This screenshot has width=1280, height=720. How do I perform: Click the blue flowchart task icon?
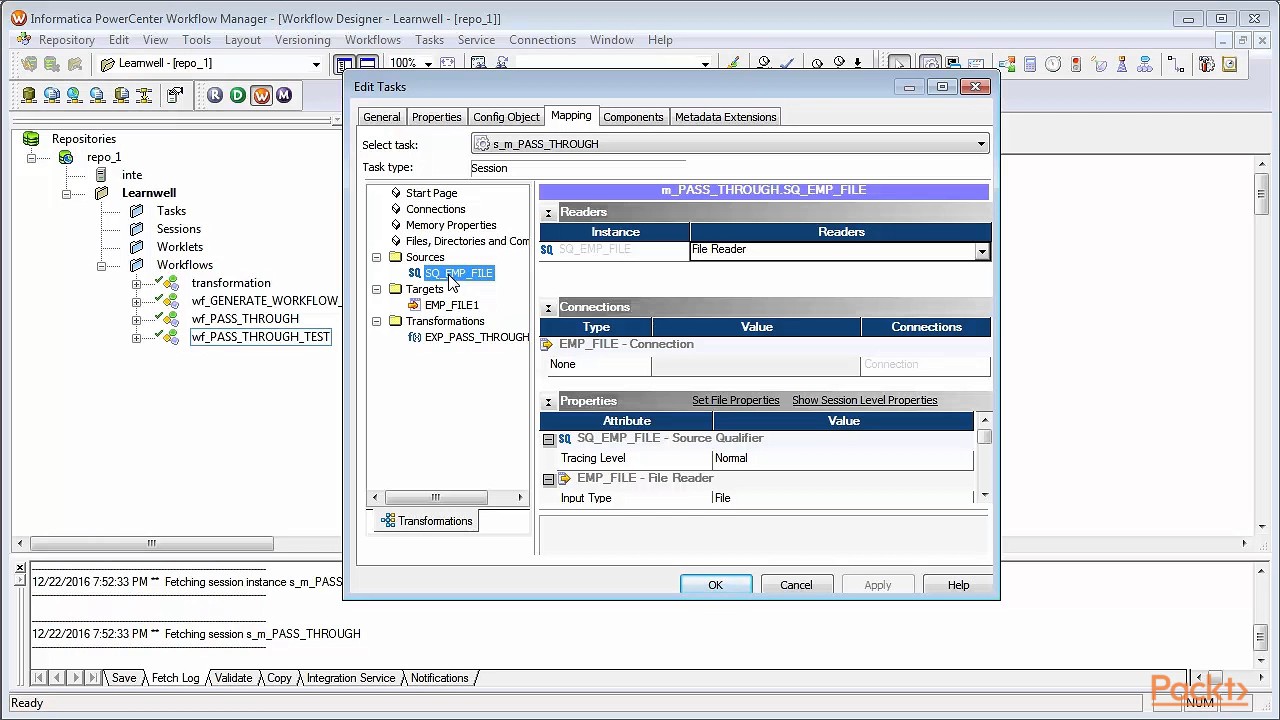coord(1144,64)
